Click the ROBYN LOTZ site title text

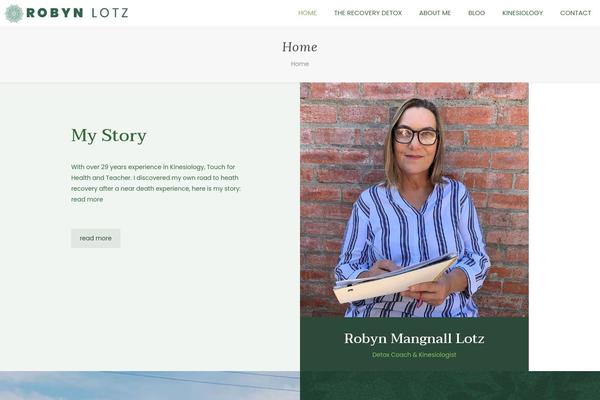tap(77, 13)
